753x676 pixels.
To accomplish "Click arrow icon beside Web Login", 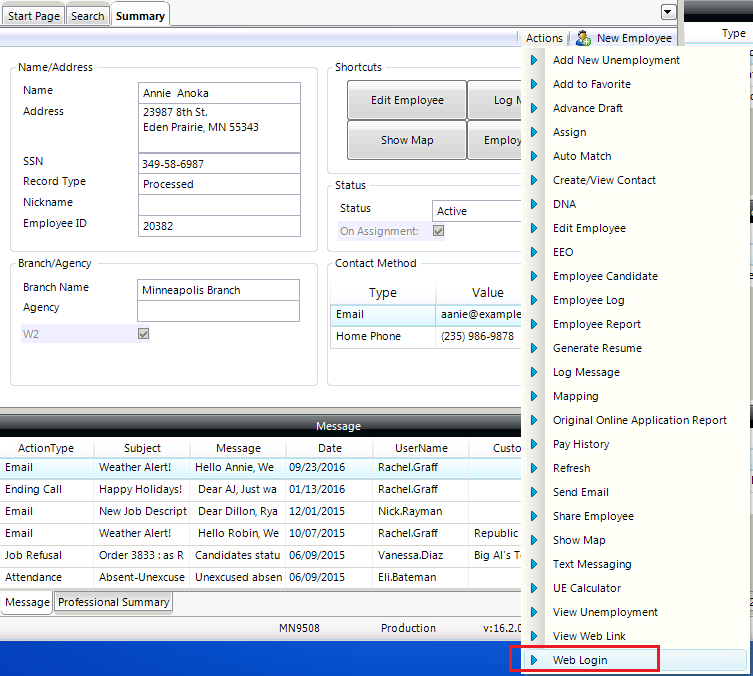I will (534, 660).
